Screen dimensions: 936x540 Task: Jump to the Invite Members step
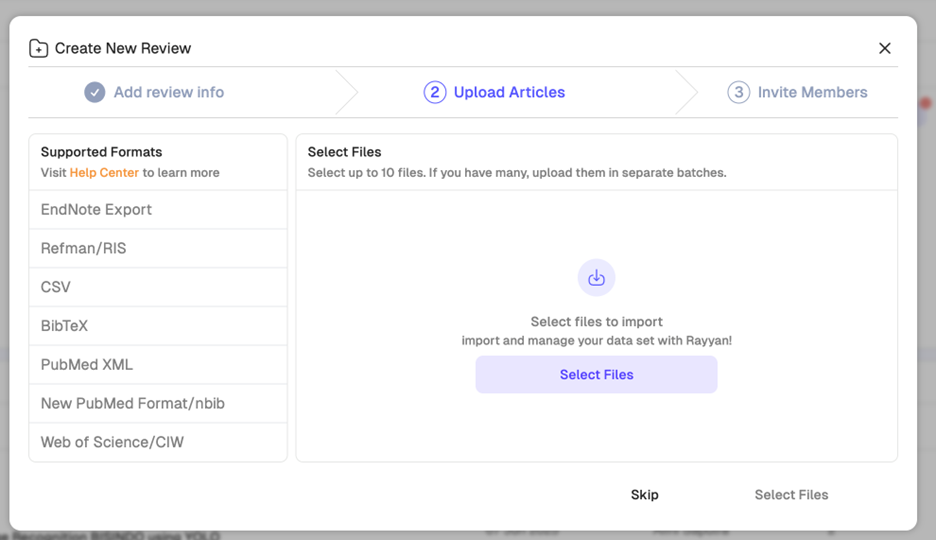coord(812,92)
